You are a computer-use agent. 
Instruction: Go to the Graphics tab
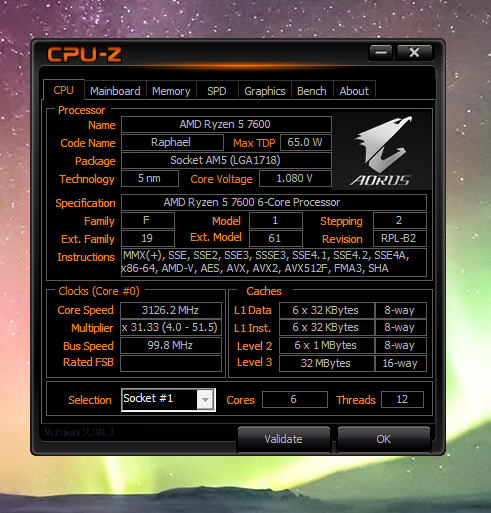(265, 91)
